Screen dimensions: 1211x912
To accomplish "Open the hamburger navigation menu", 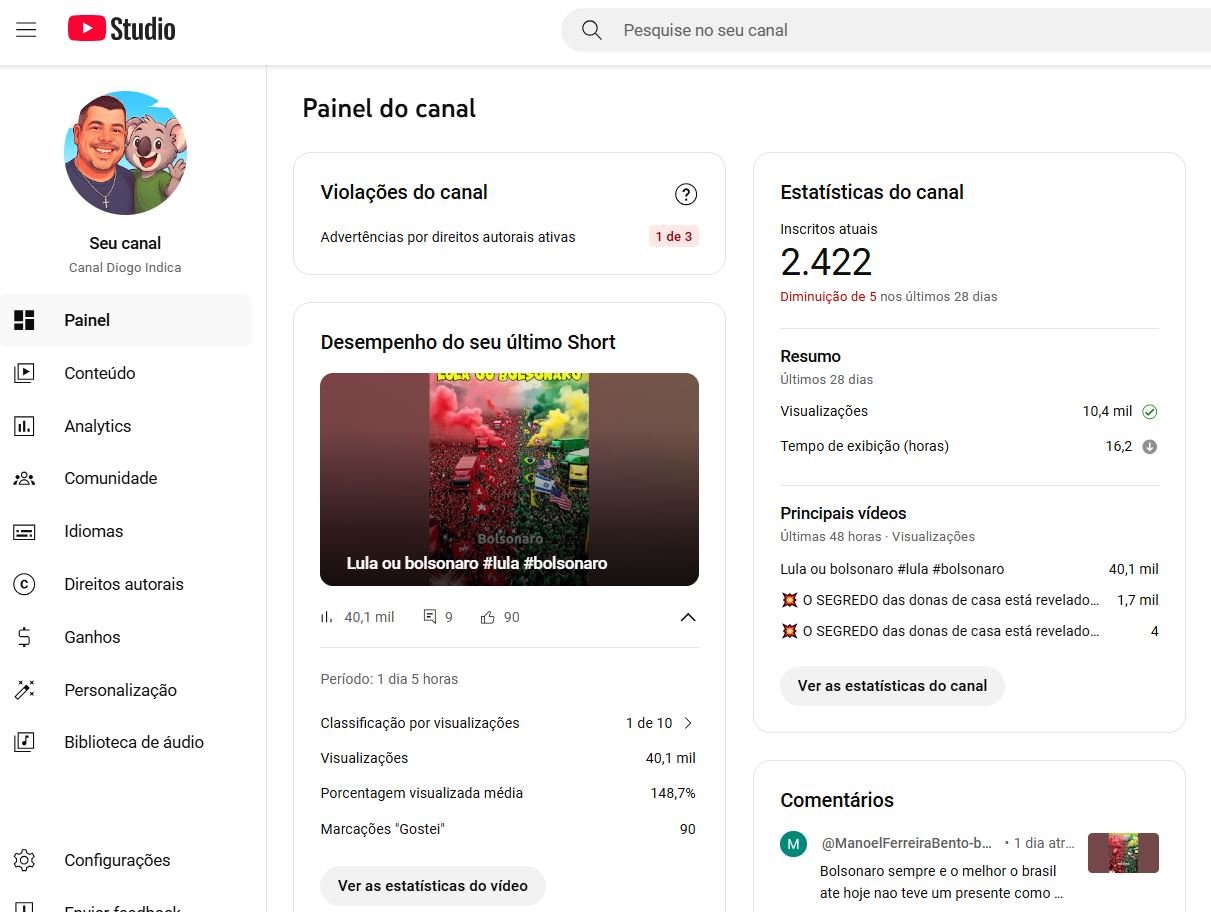I will click(26, 30).
